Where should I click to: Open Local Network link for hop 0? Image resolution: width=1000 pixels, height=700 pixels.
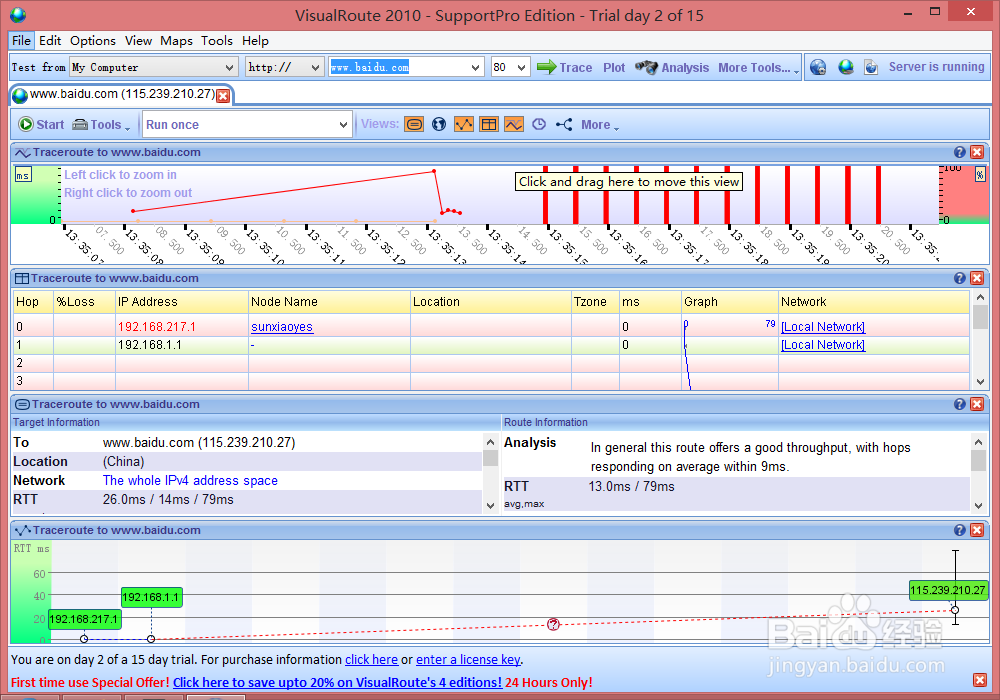click(x=823, y=326)
